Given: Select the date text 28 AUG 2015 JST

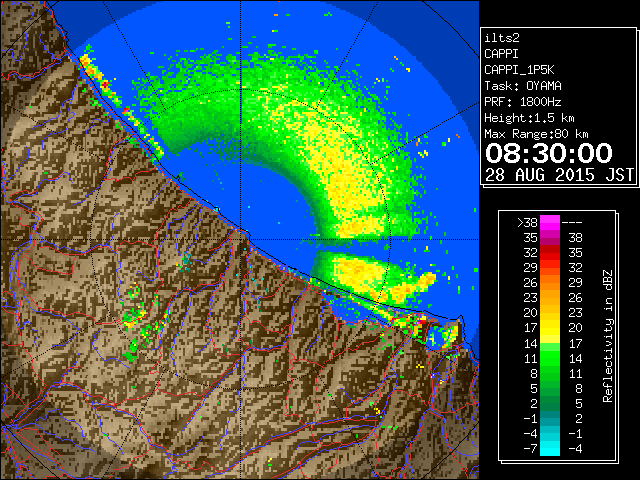Looking at the screenshot, I should click(x=559, y=175).
